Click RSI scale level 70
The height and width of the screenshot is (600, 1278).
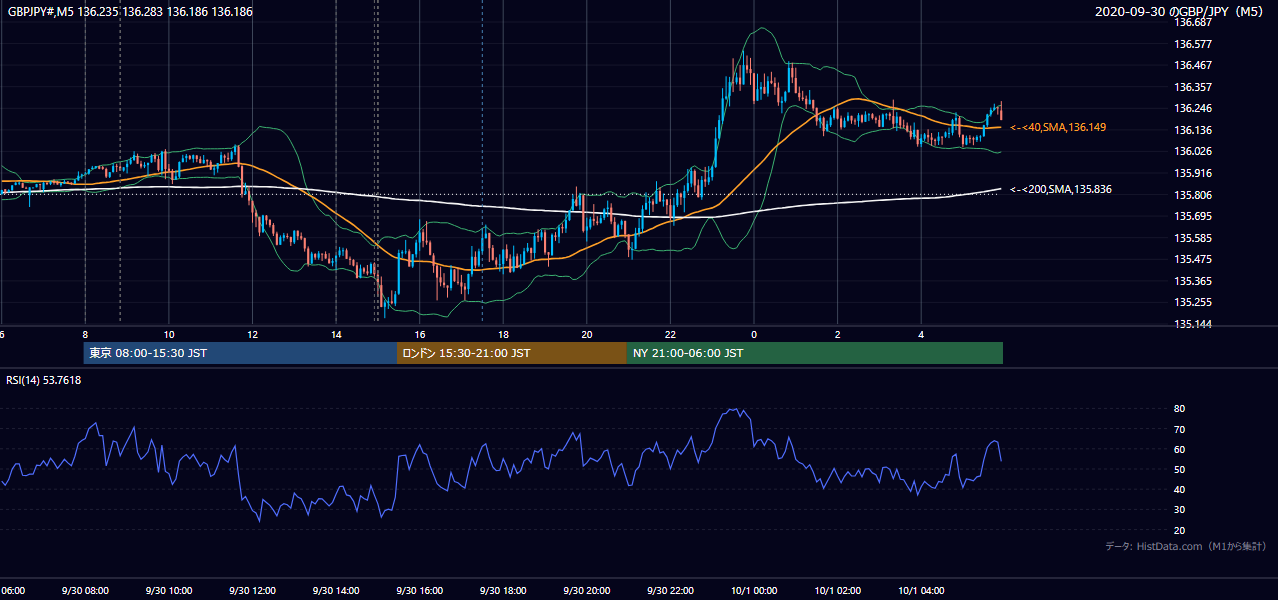pyautogui.click(x=1179, y=429)
